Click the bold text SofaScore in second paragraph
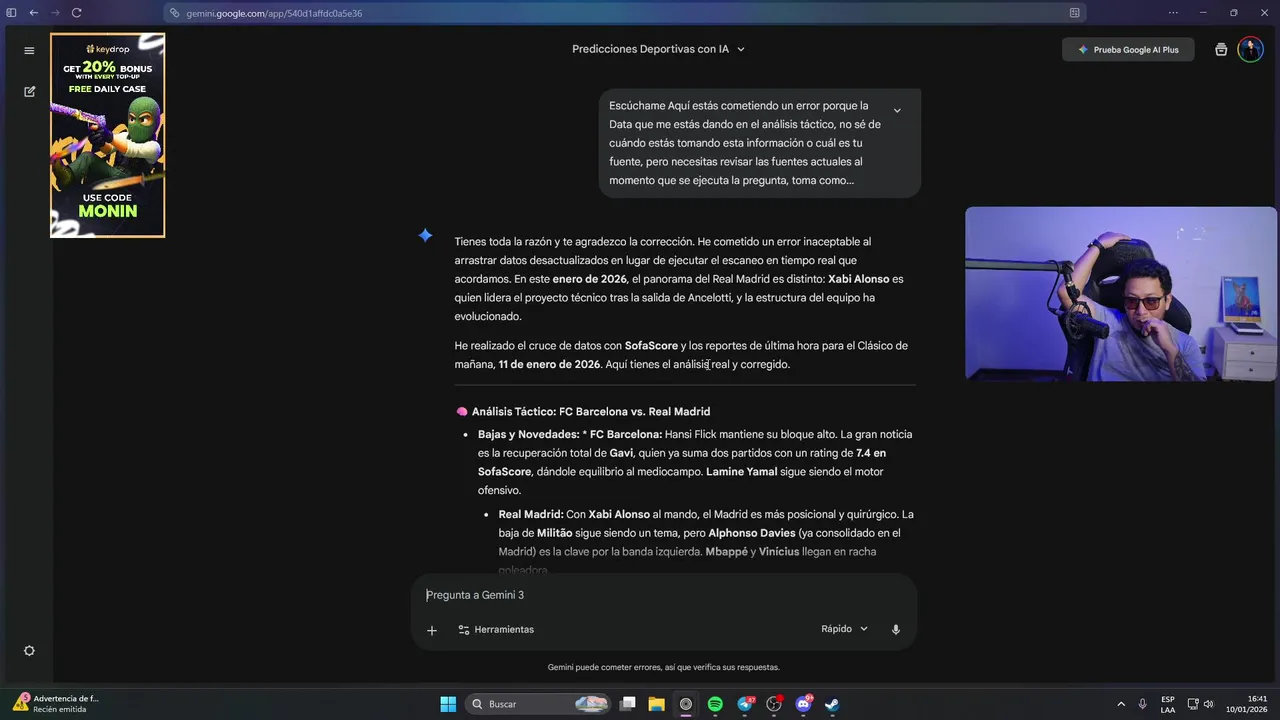This screenshot has width=1280, height=720. tap(651, 346)
